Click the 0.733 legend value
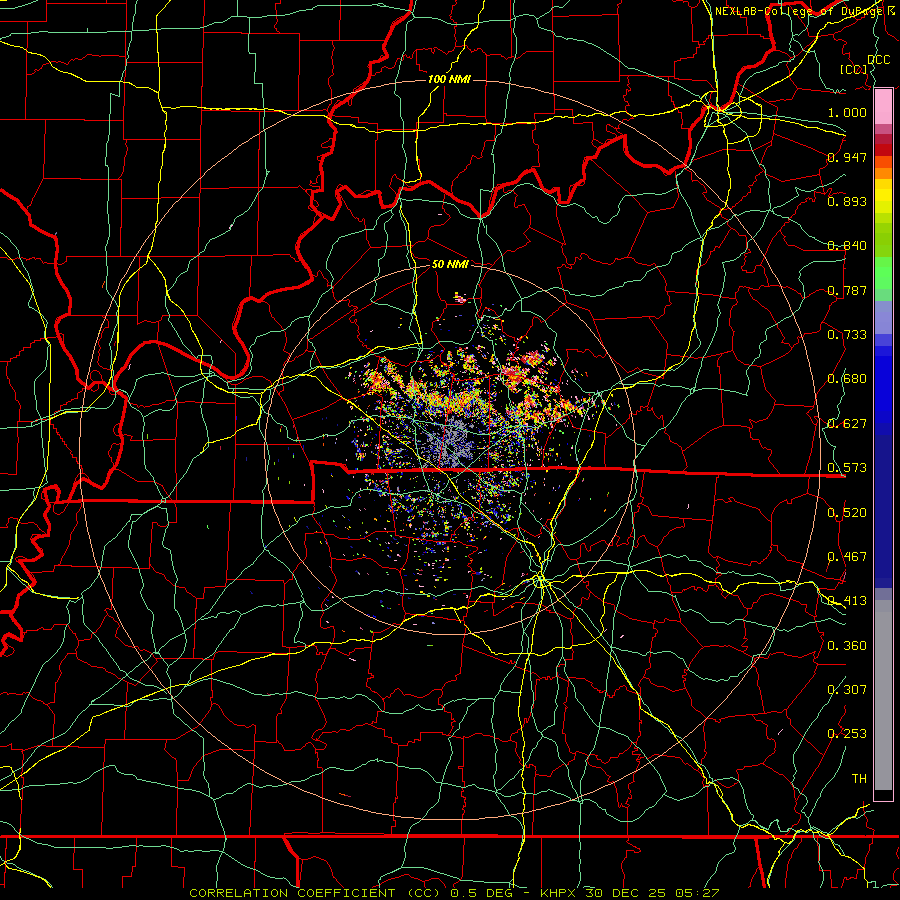This screenshot has width=900, height=900. coord(847,334)
